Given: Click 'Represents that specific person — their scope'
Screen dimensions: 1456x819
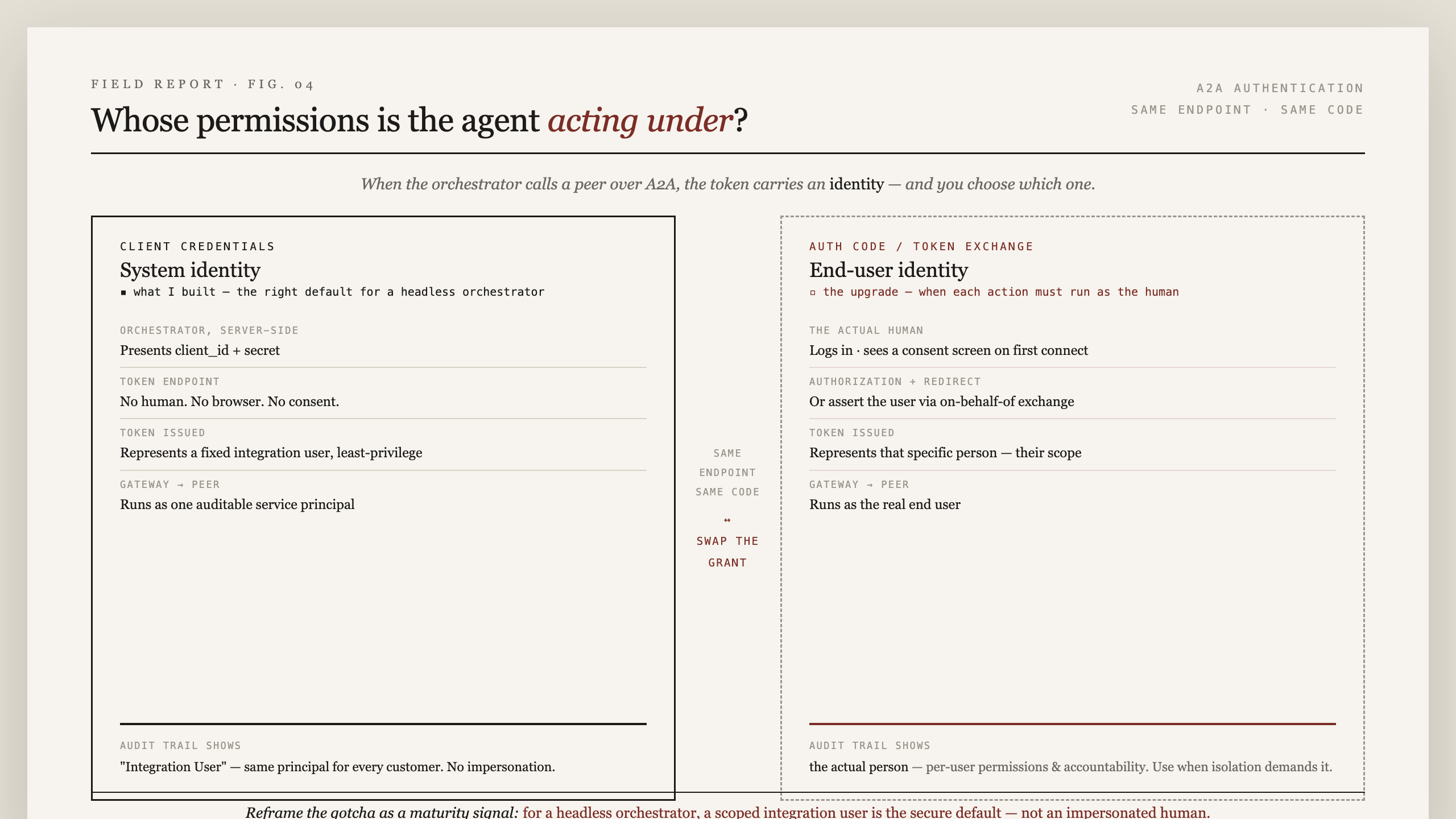Looking at the screenshot, I should [945, 453].
